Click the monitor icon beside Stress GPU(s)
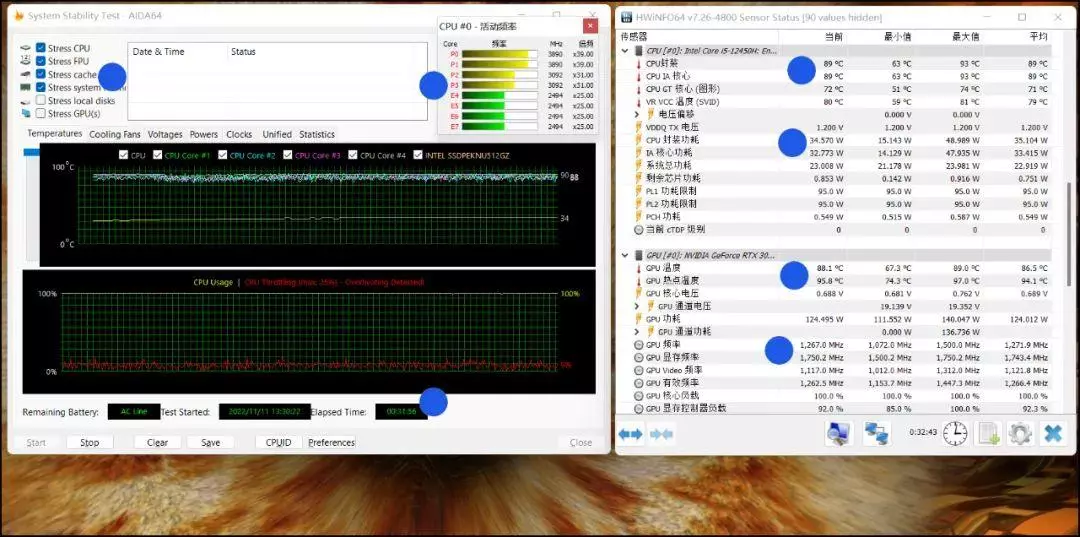Screen dimensions: 1080x537 (x=26, y=114)
